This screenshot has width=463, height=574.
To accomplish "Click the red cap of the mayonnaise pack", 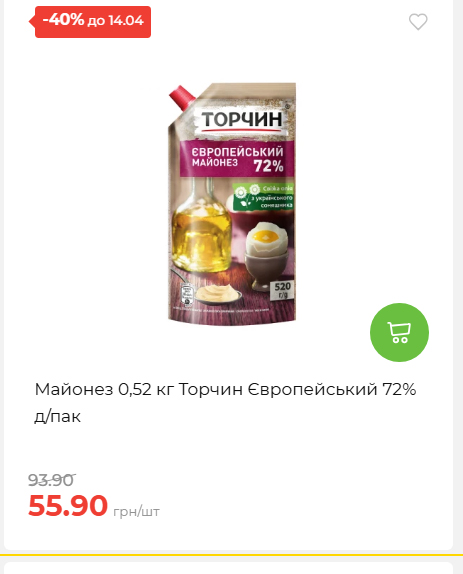I will tap(182, 96).
